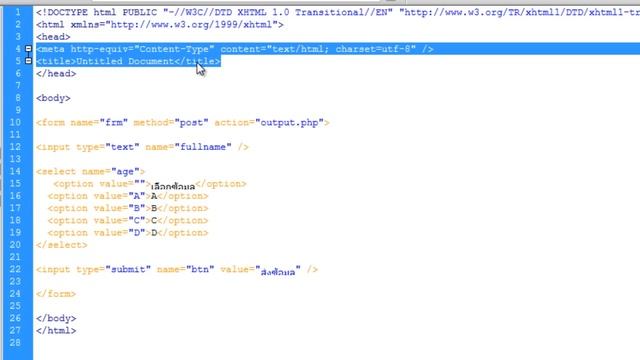Collapse the code fold marker on line 5
Image resolution: width=640 pixels, height=360 pixels.
[x=28, y=61]
